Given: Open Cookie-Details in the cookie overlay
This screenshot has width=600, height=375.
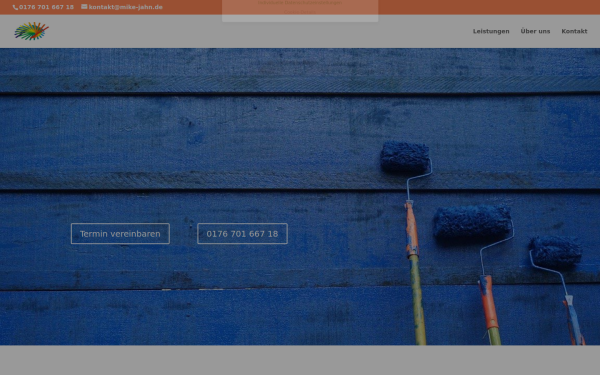Looking at the screenshot, I should [x=300, y=12].
